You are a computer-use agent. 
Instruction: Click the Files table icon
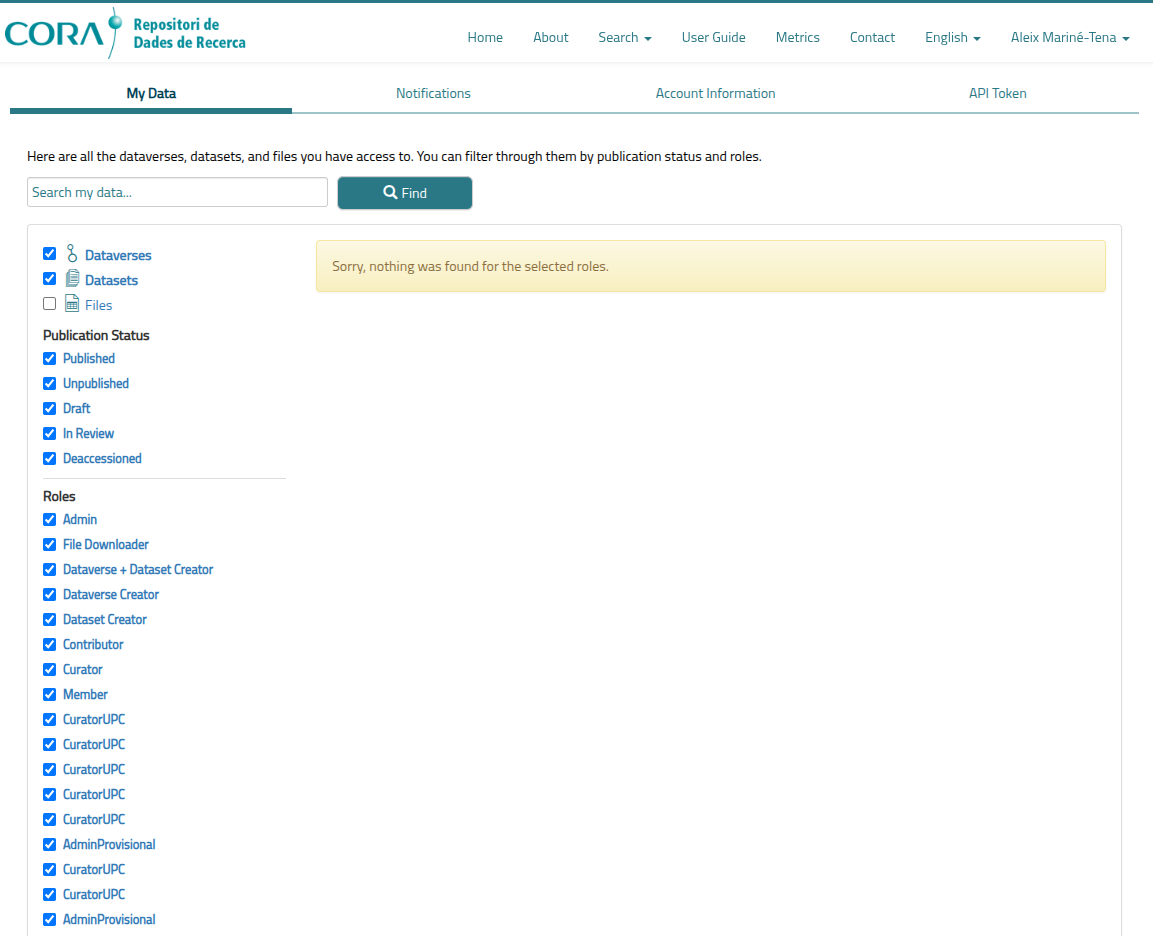point(72,304)
